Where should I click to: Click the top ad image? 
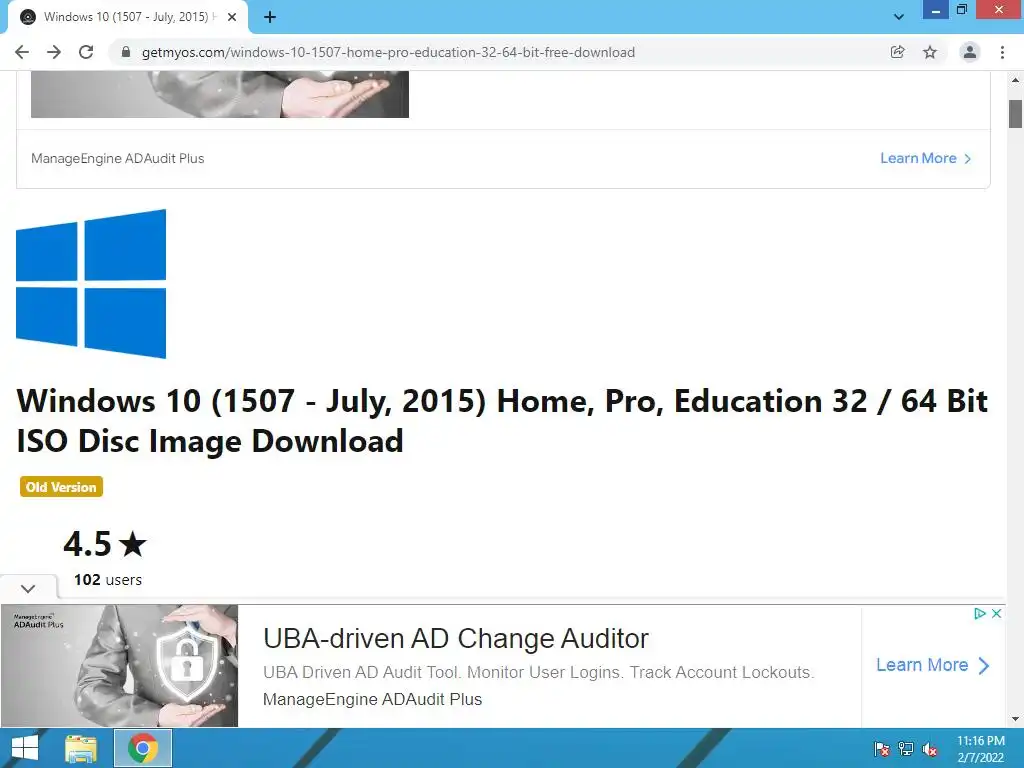[220, 95]
